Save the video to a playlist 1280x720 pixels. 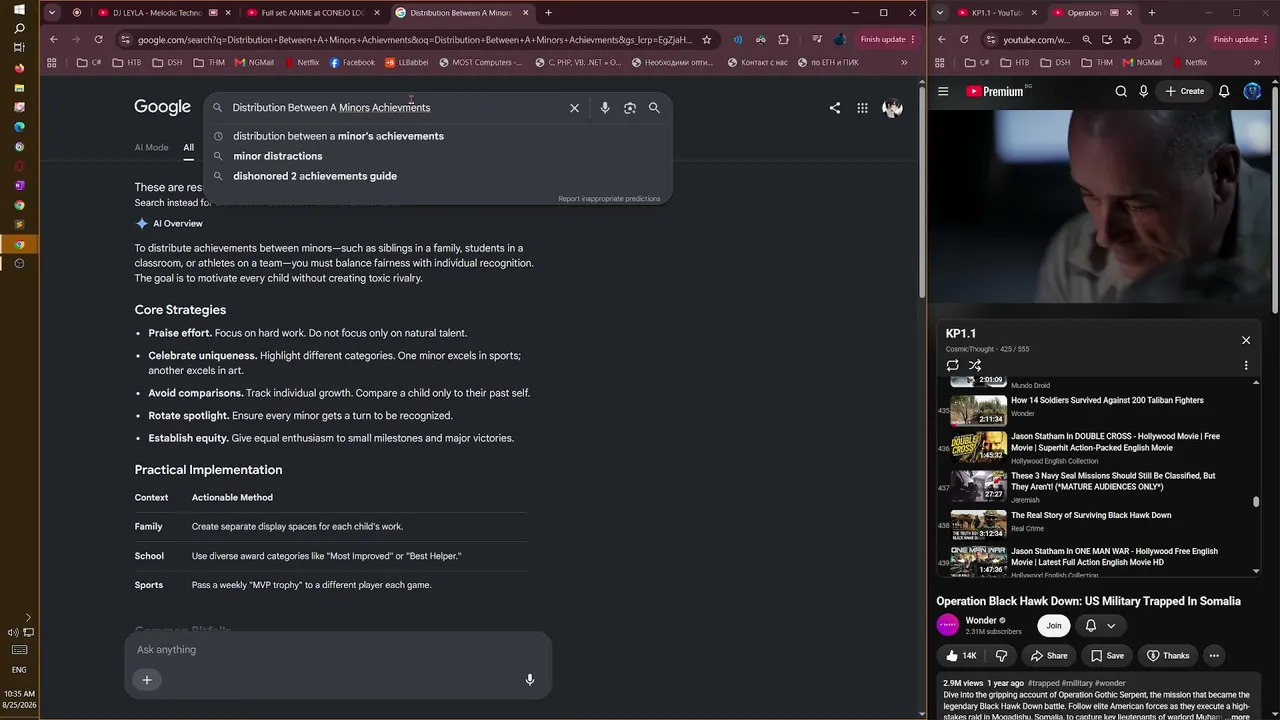1107,656
